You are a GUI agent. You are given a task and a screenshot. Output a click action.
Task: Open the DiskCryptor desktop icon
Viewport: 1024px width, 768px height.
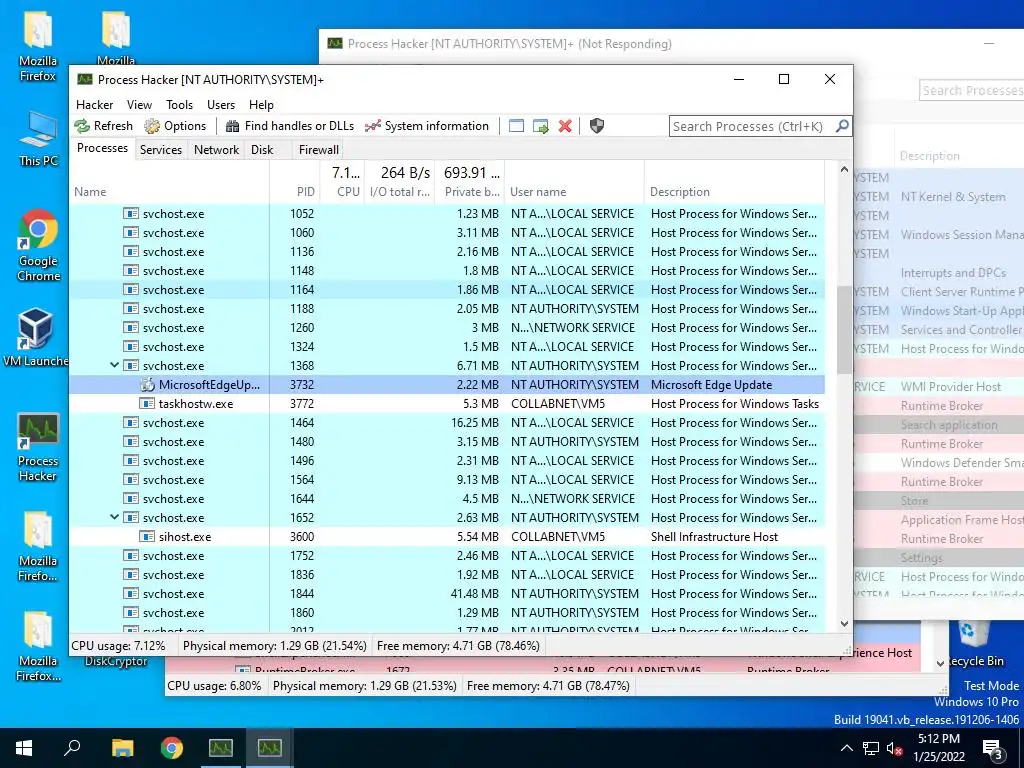[x=116, y=662]
